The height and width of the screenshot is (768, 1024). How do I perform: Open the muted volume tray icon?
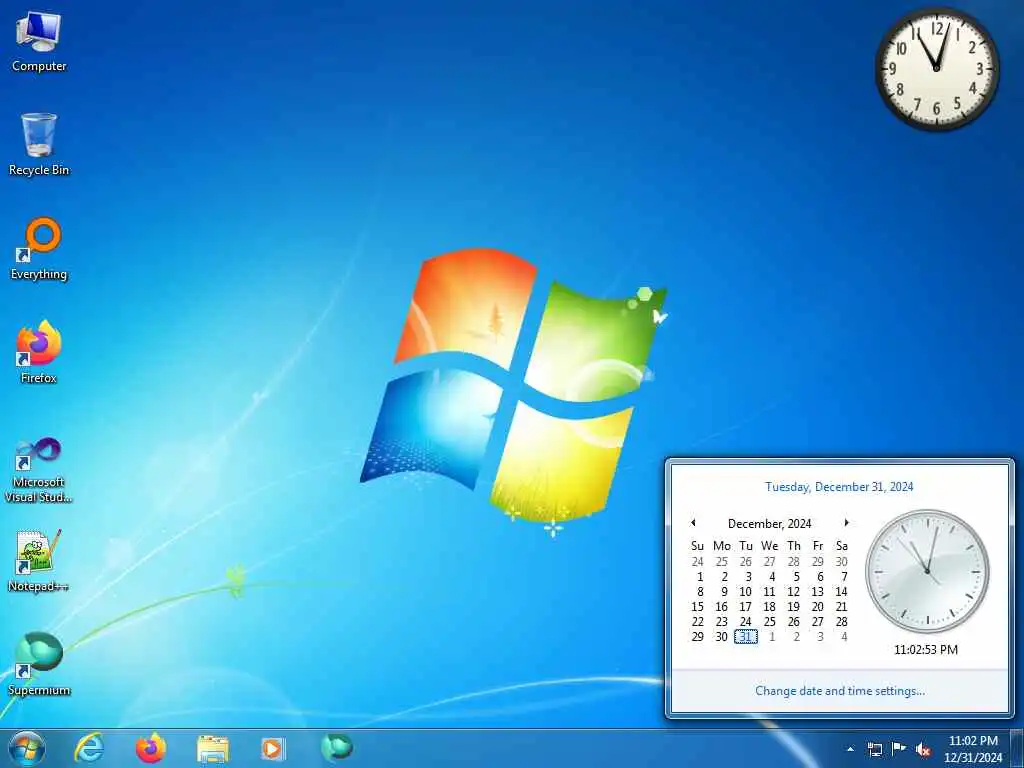pyautogui.click(x=923, y=749)
